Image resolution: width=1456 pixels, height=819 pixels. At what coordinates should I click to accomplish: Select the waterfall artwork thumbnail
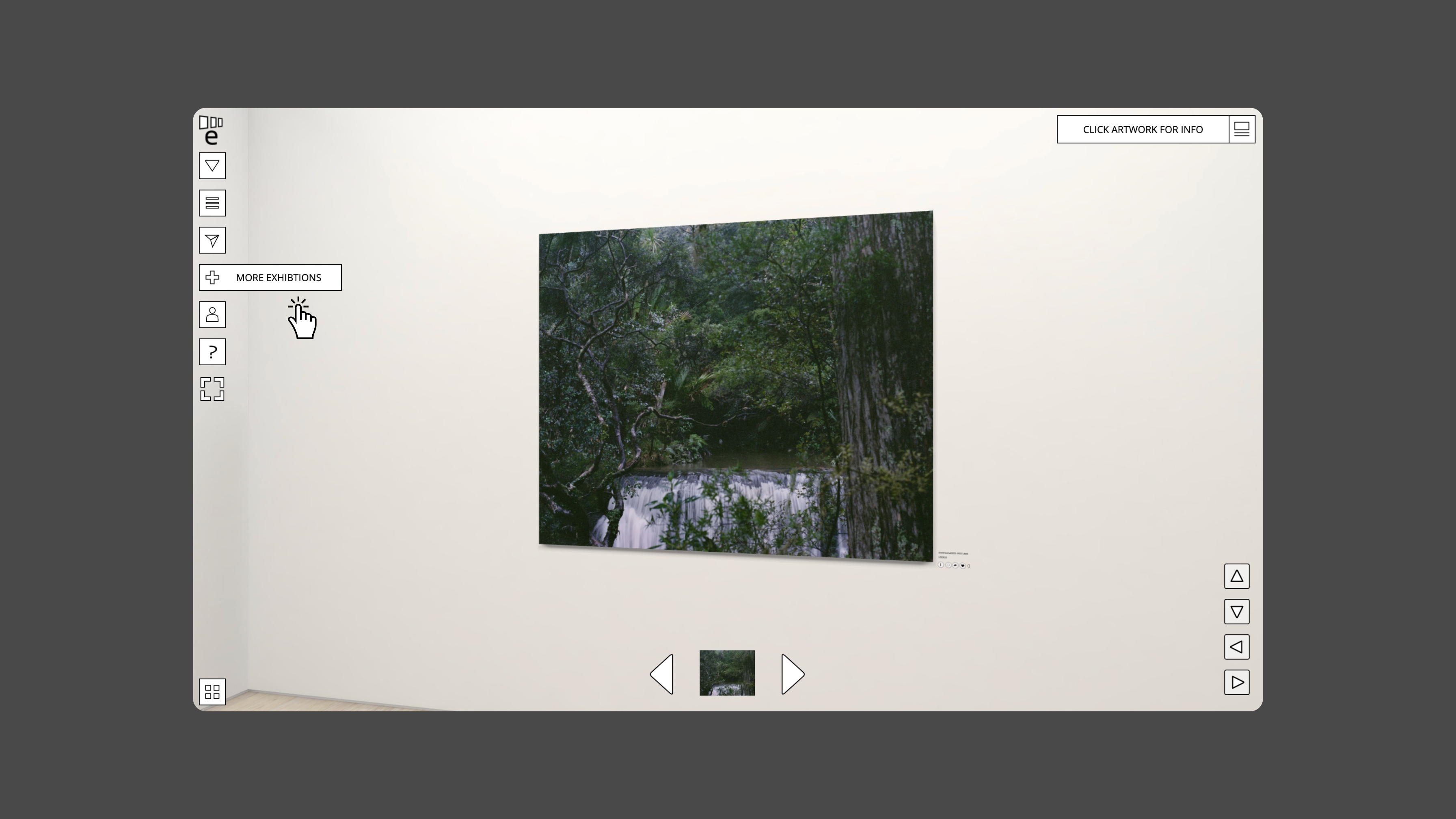(727, 673)
